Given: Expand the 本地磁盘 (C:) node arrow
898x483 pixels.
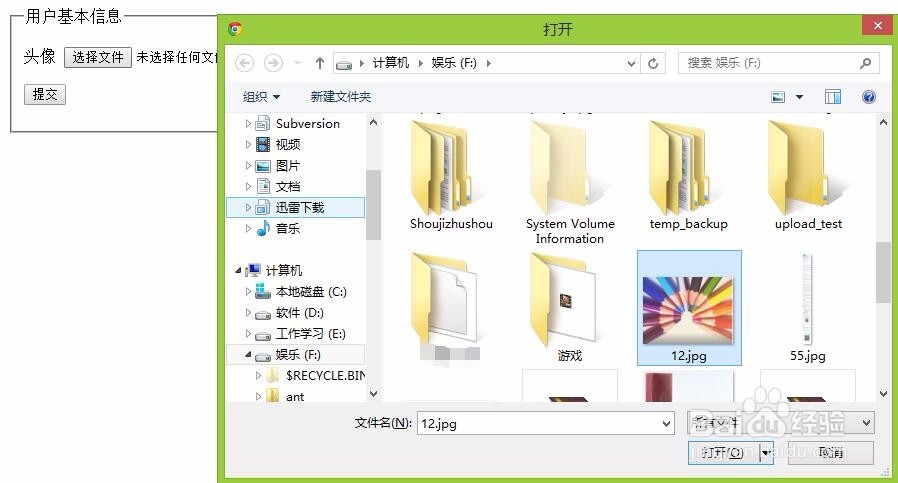Looking at the screenshot, I should pyautogui.click(x=247, y=292).
